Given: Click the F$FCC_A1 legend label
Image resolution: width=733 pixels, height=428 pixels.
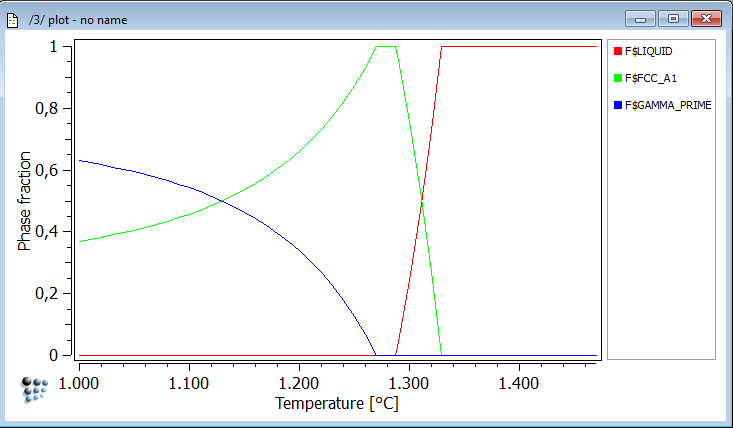Looking at the screenshot, I should point(650,77).
